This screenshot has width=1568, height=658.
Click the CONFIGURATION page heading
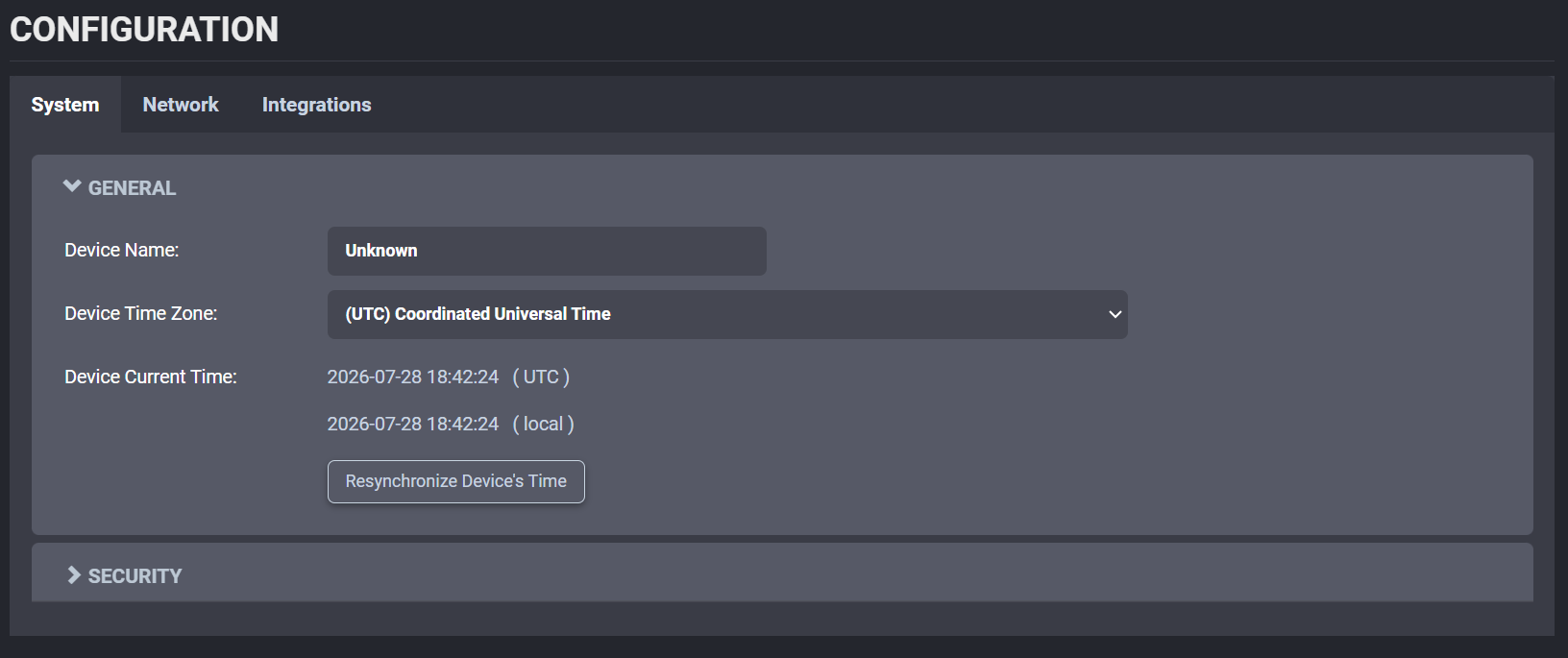[144, 30]
